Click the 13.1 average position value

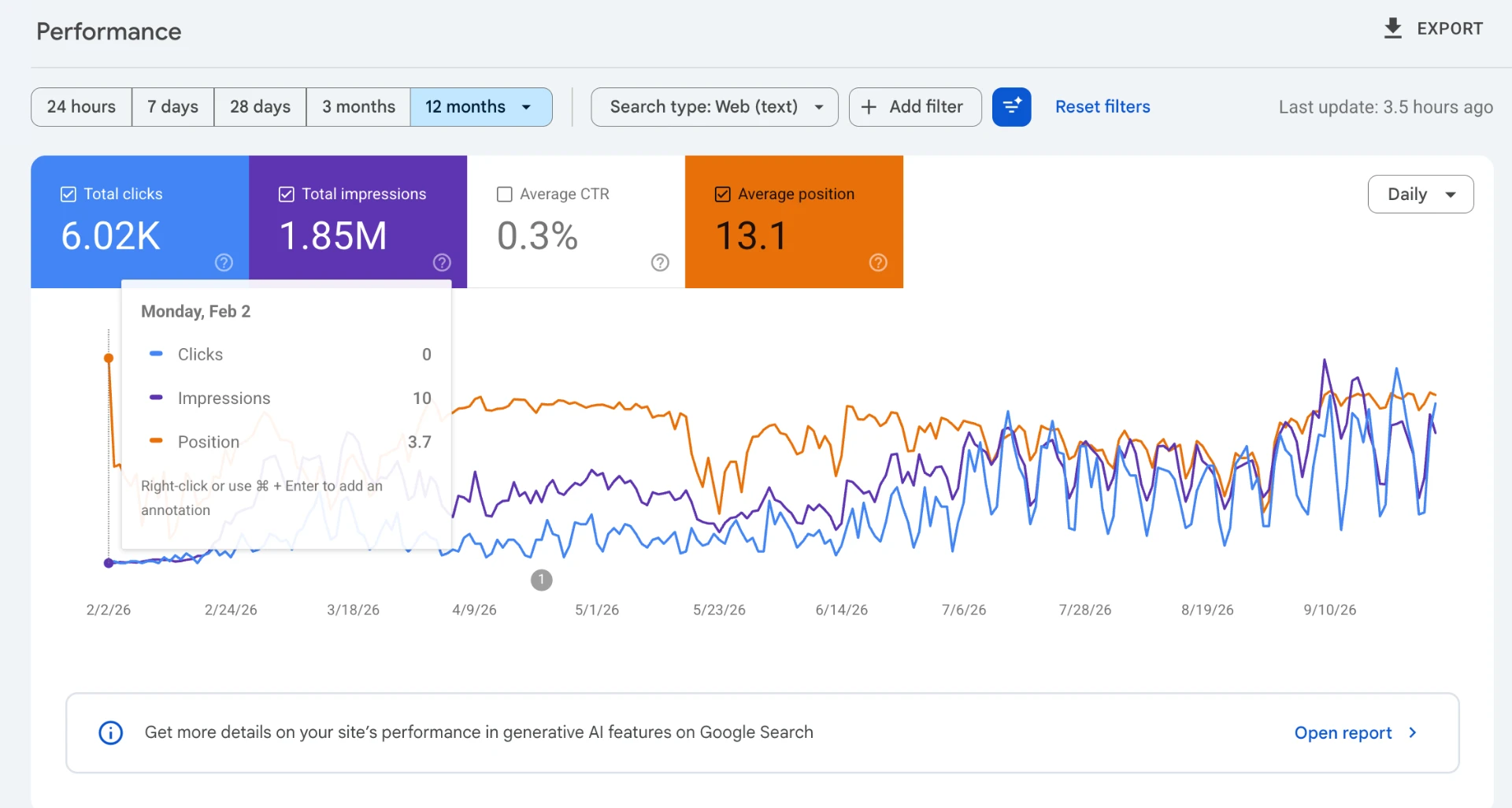point(750,235)
